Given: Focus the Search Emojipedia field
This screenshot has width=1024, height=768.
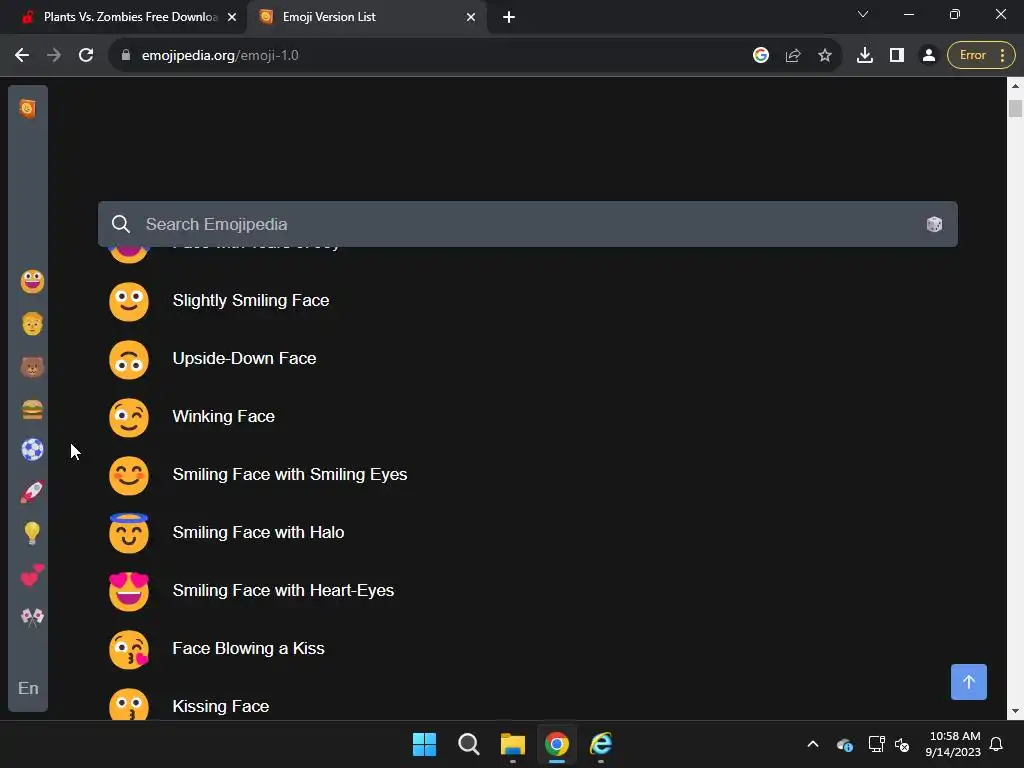Looking at the screenshot, I should pos(528,224).
